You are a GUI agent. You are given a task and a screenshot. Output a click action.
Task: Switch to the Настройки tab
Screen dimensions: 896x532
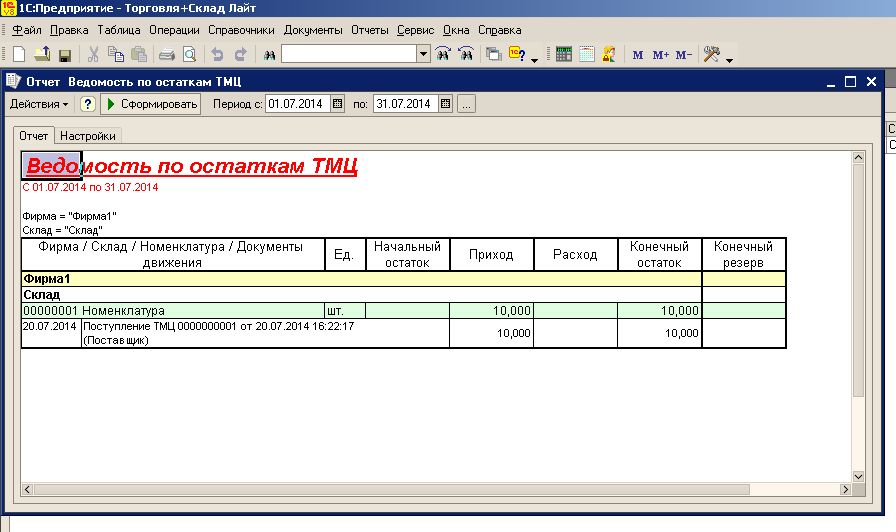click(87, 136)
